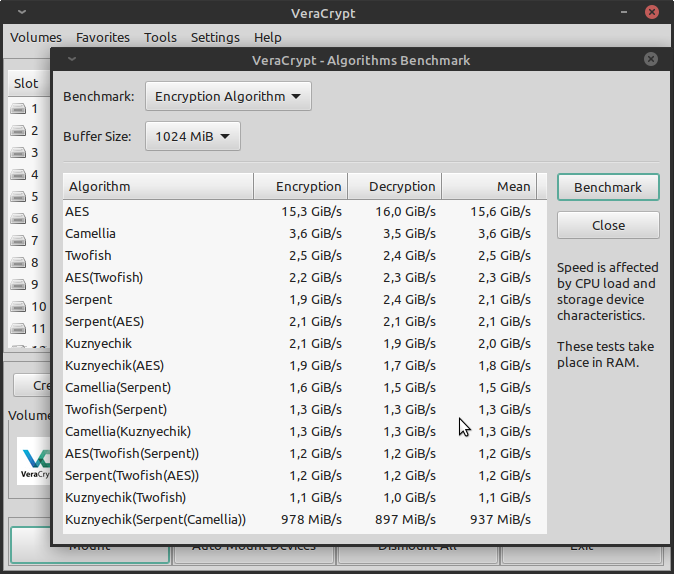The height and width of the screenshot is (574, 674).
Task: Sort by the Algorithm column header
Action: pos(158,187)
